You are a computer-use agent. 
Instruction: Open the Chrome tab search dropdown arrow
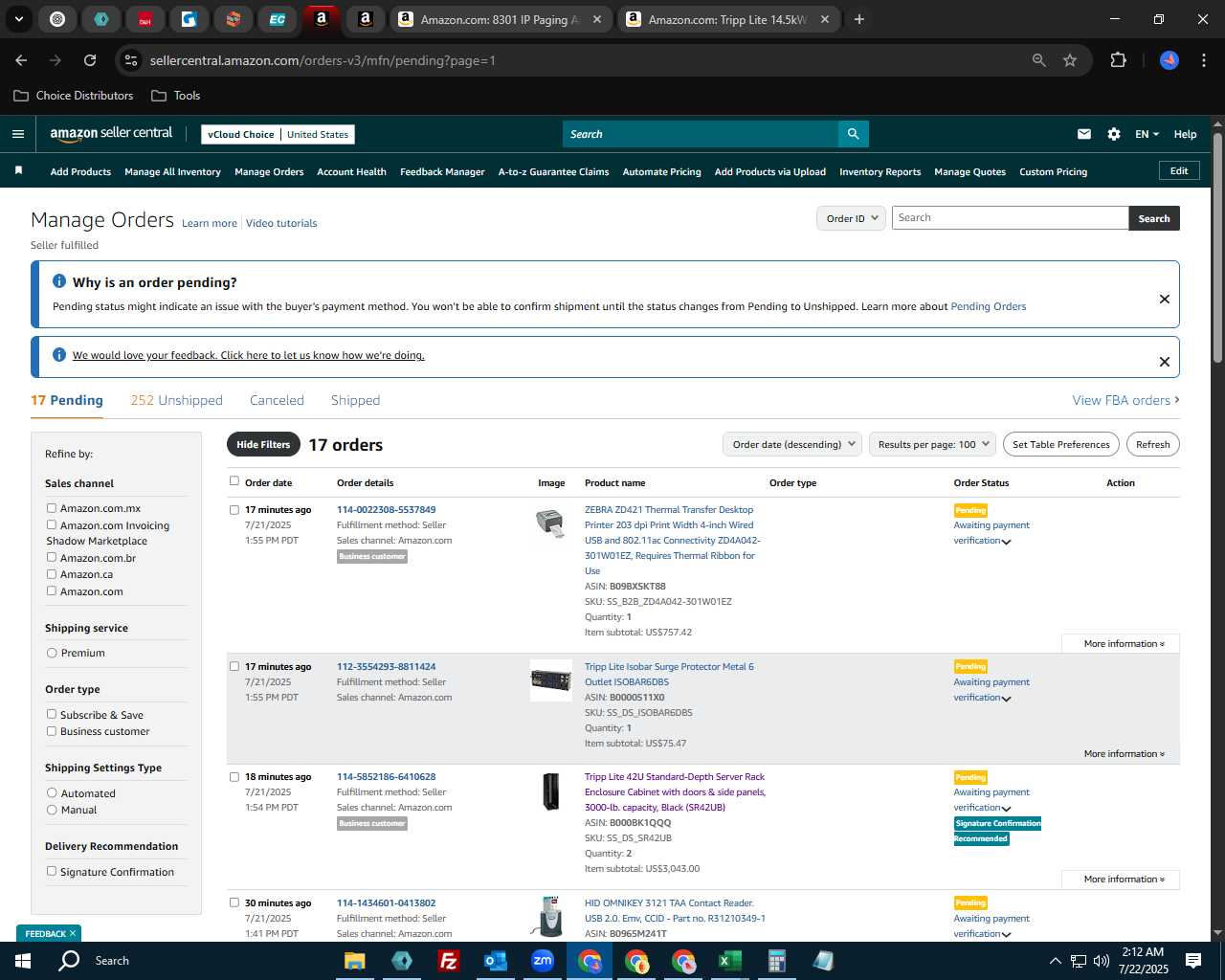[18, 19]
